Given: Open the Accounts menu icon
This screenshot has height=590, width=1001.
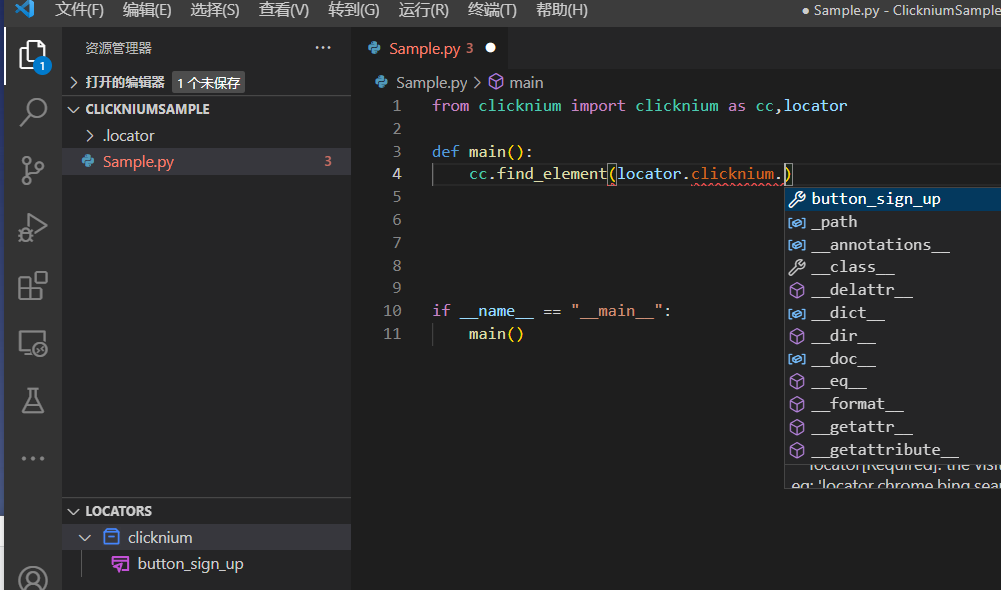Looking at the screenshot, I should 33,578.
